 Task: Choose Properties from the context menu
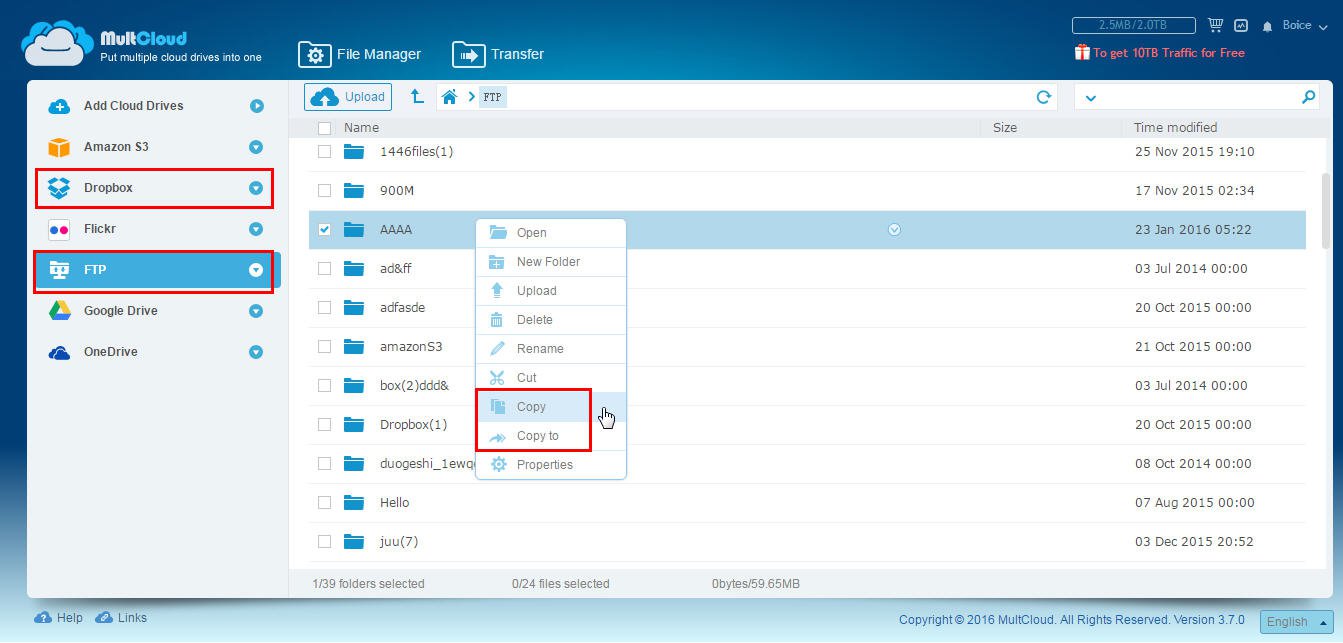click(551, 465)
